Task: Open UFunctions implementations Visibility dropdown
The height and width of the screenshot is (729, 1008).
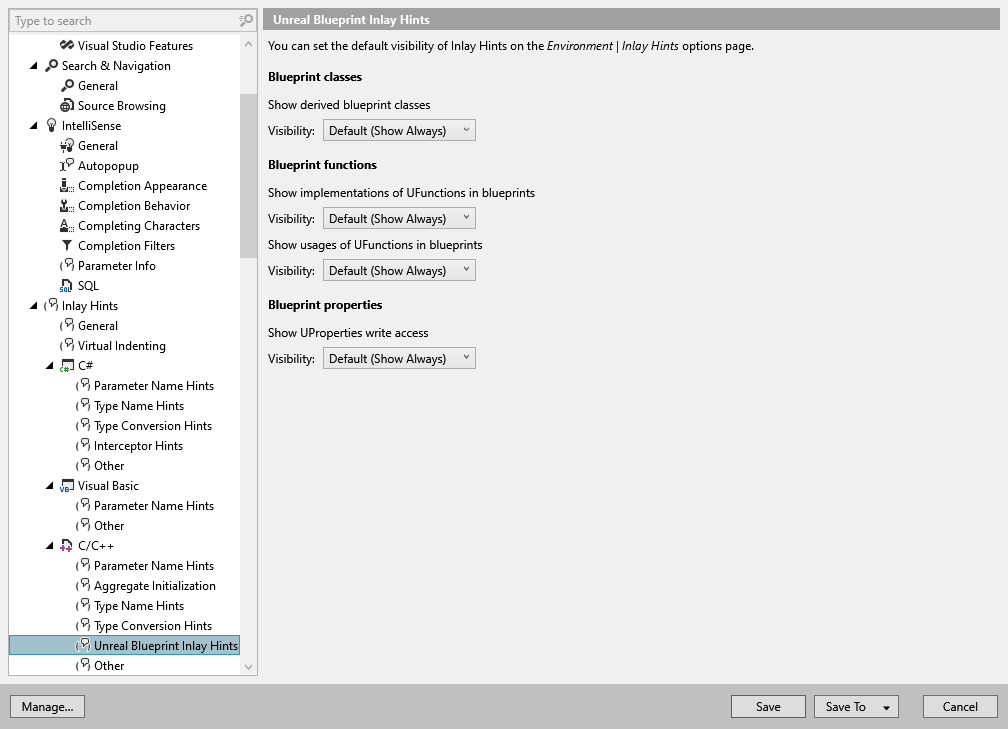Action: (x=399, y=219)
